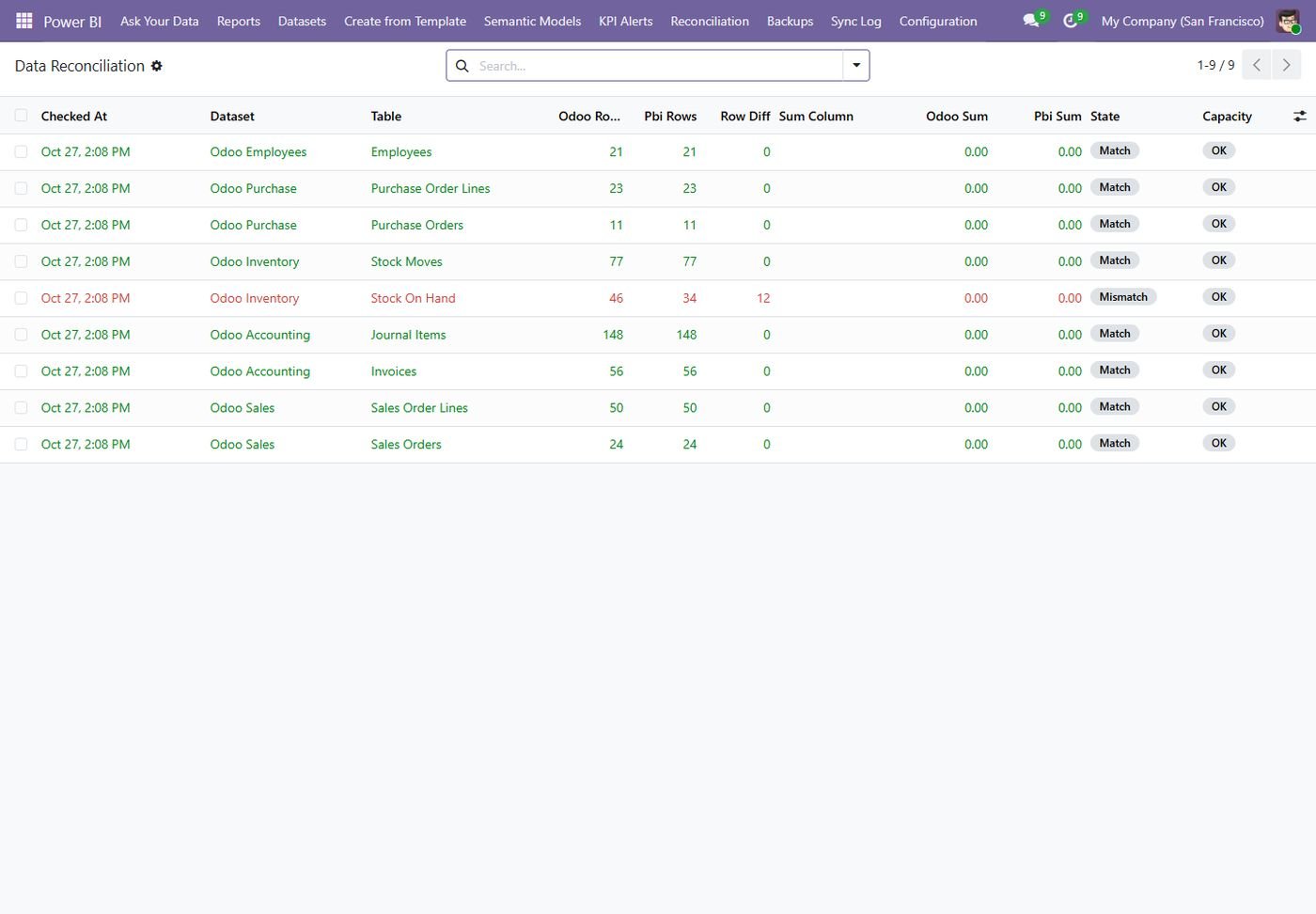This screenshot has height=914, width=1316.
Task: Click the 1-9 / 9 pager counter
Action: pos(1215,66)
